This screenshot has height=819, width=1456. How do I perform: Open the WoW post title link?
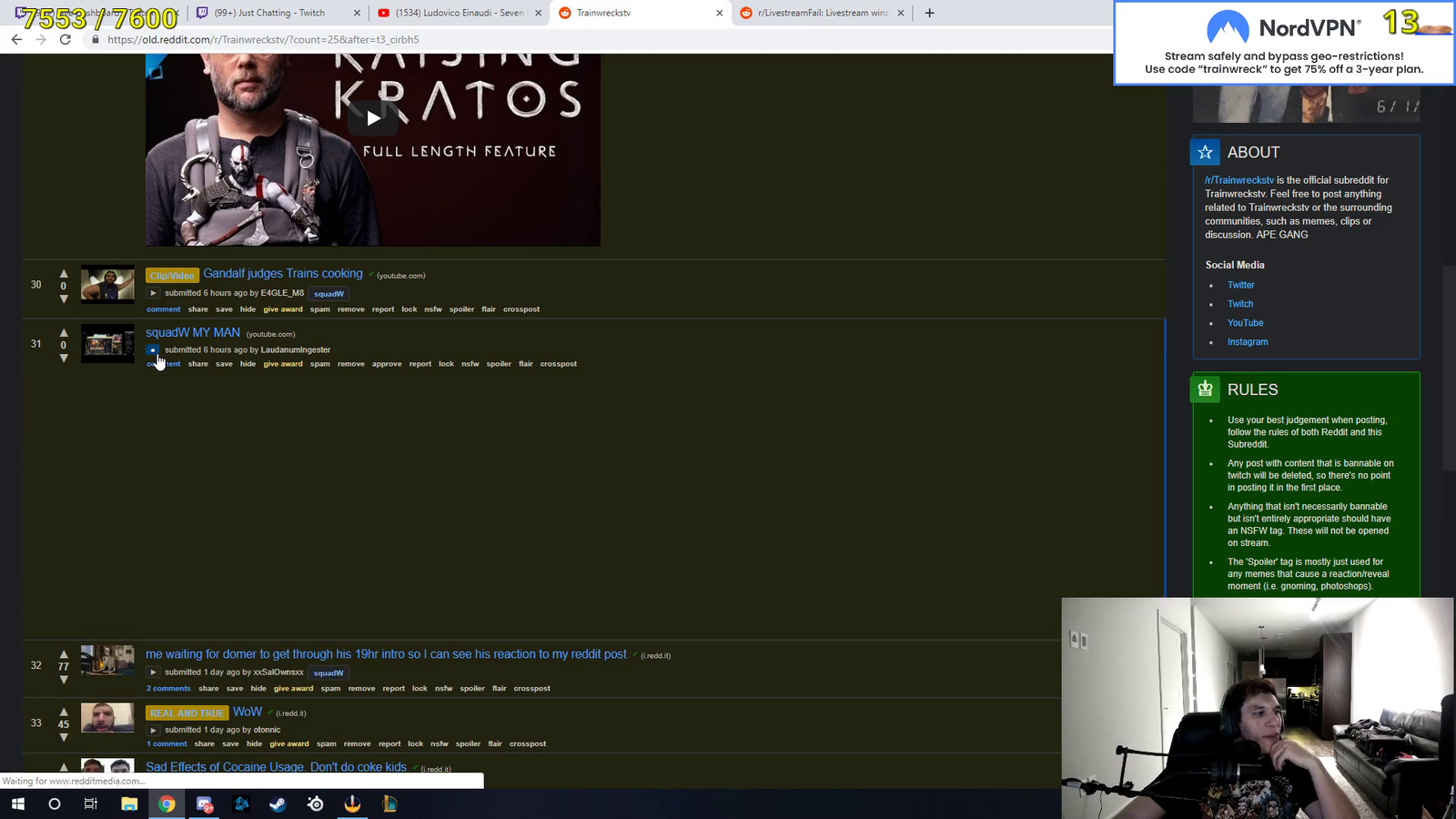pyautogui.click(x=248, y=712)
